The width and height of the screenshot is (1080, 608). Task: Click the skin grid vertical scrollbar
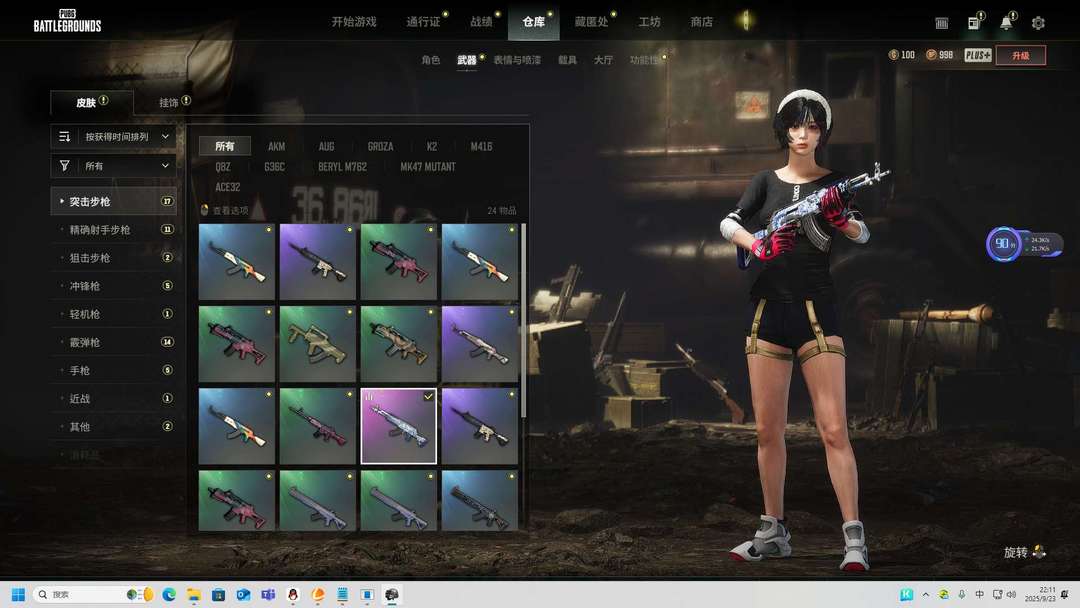click(523, 320)
